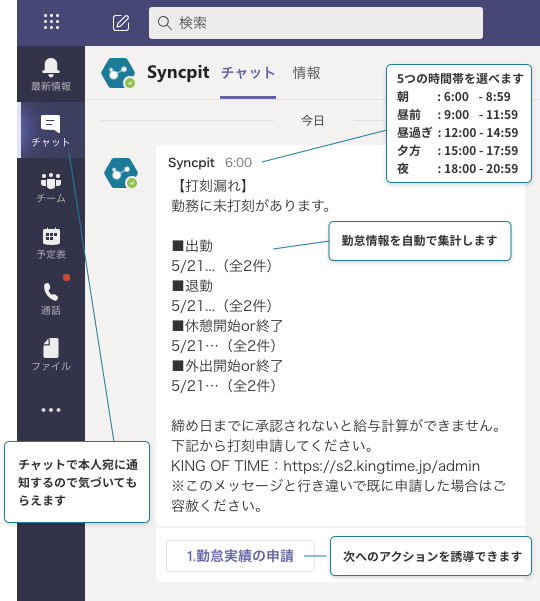This screenshot has height=601, width=540.
Task: Open 通話 calls phone icon
Action: click(51, 299)
